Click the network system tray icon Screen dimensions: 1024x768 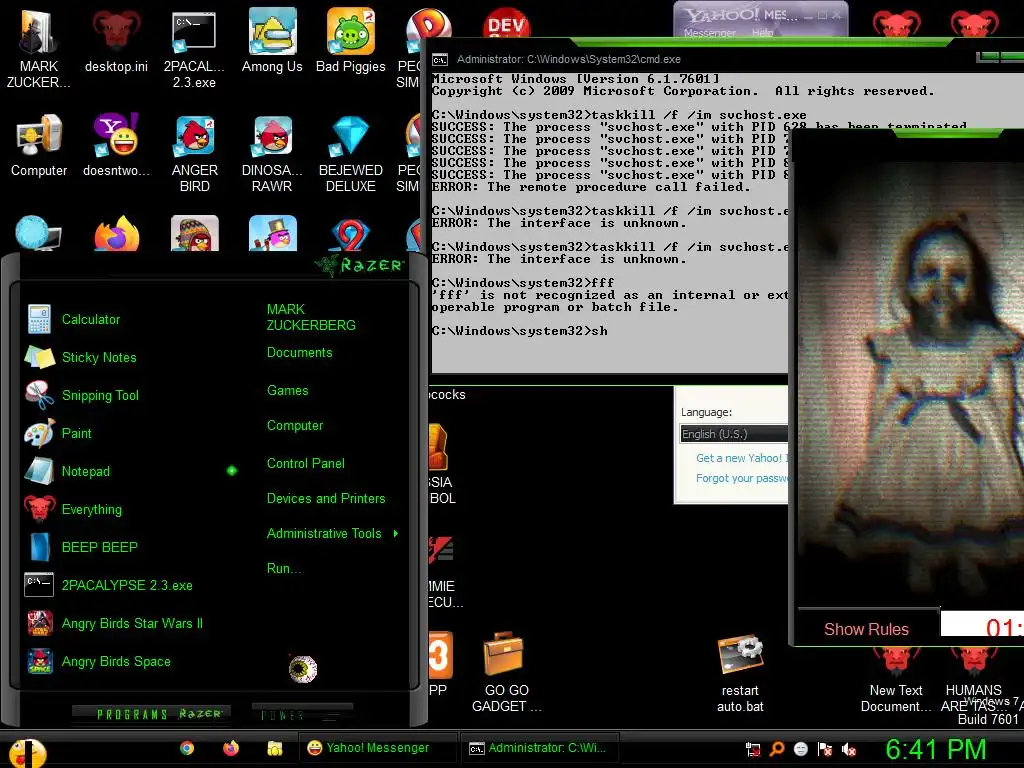(753, 749)
